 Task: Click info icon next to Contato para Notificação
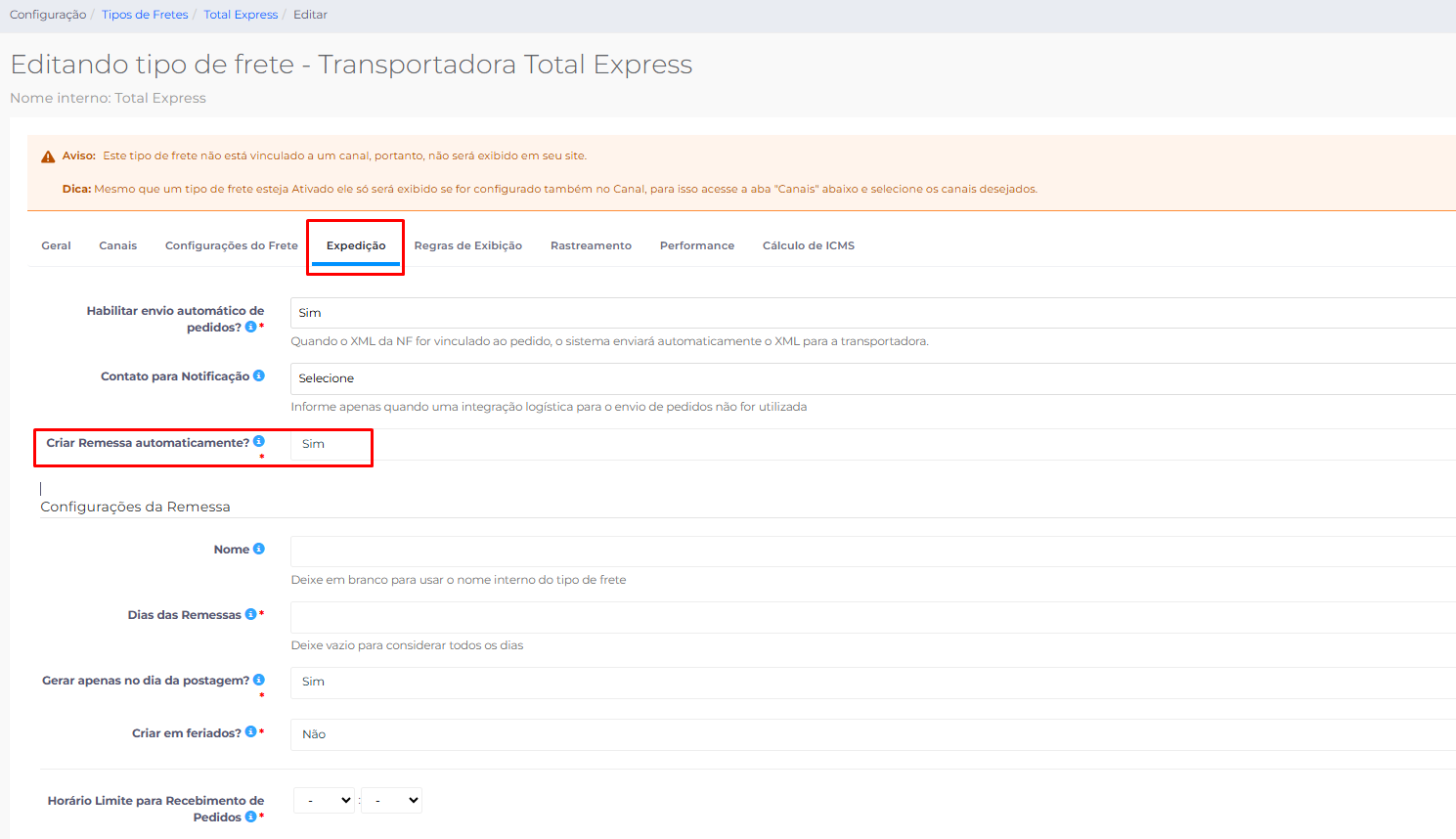pos(259,375)
